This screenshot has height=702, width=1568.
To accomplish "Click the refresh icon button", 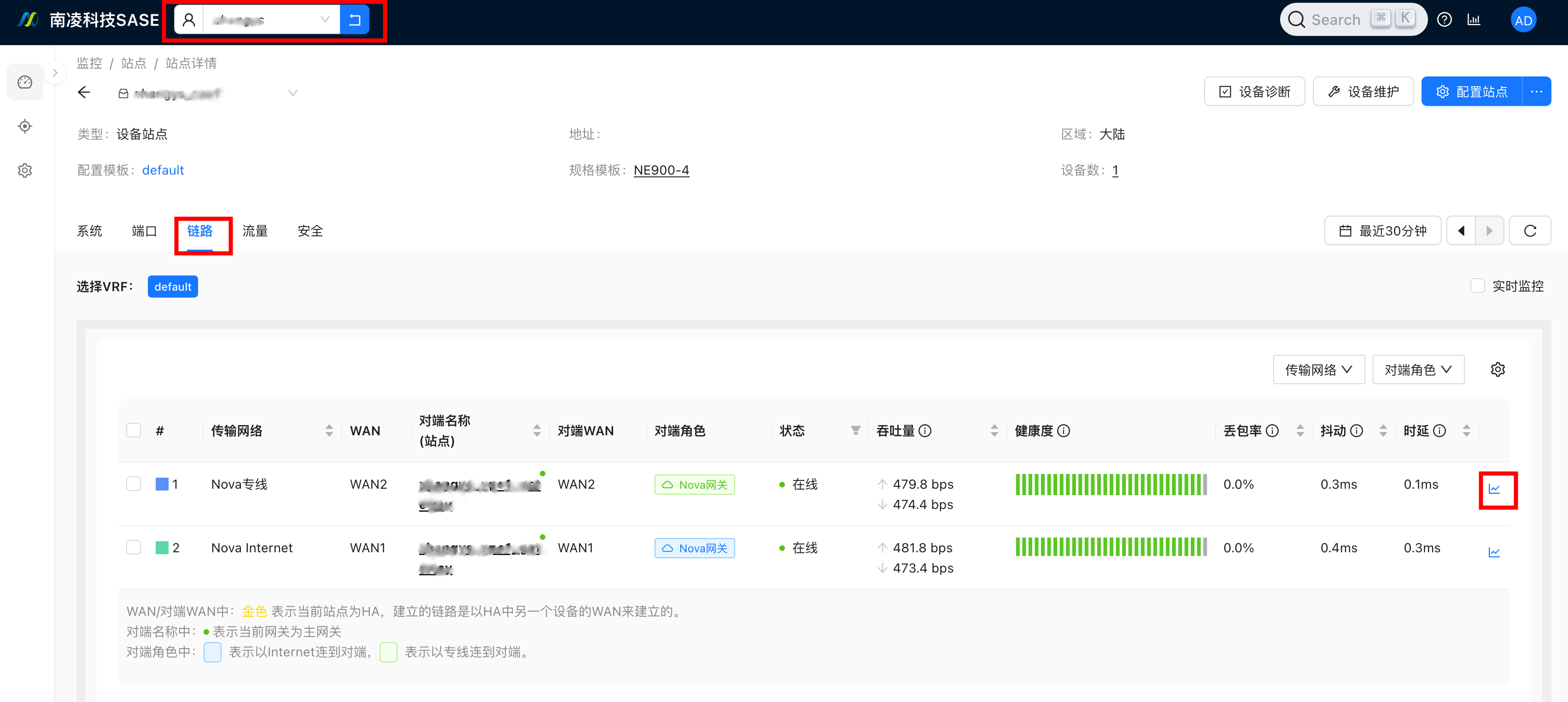I will 1530,231.
